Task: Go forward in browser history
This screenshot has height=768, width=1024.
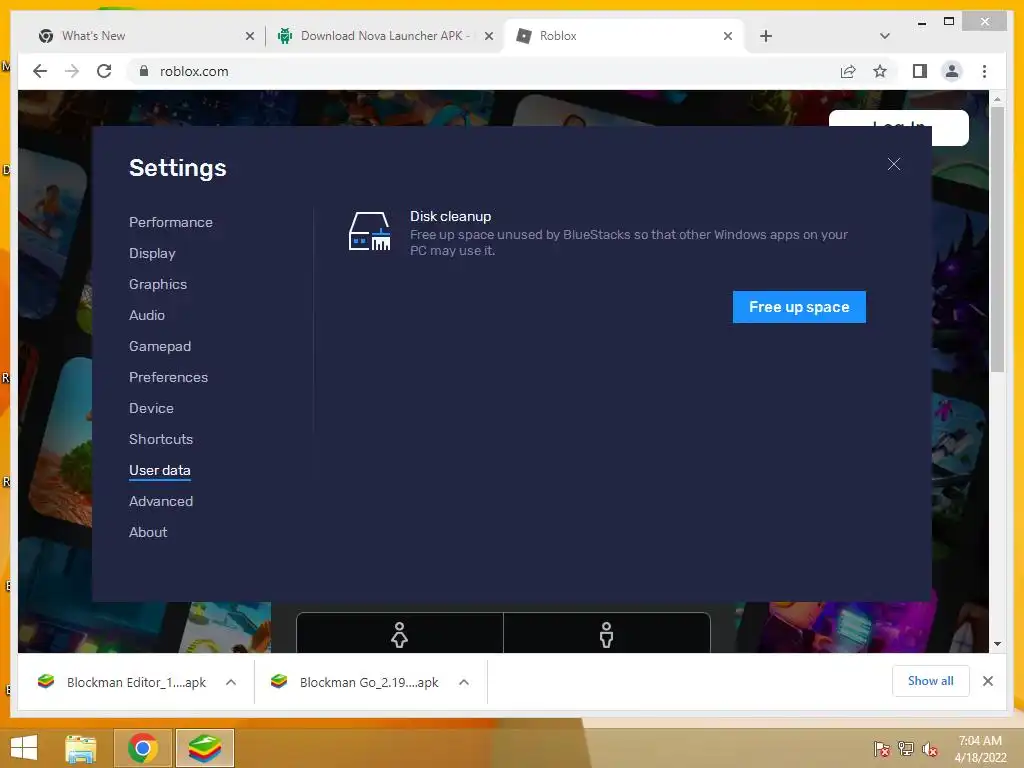Action: point(72,71)
